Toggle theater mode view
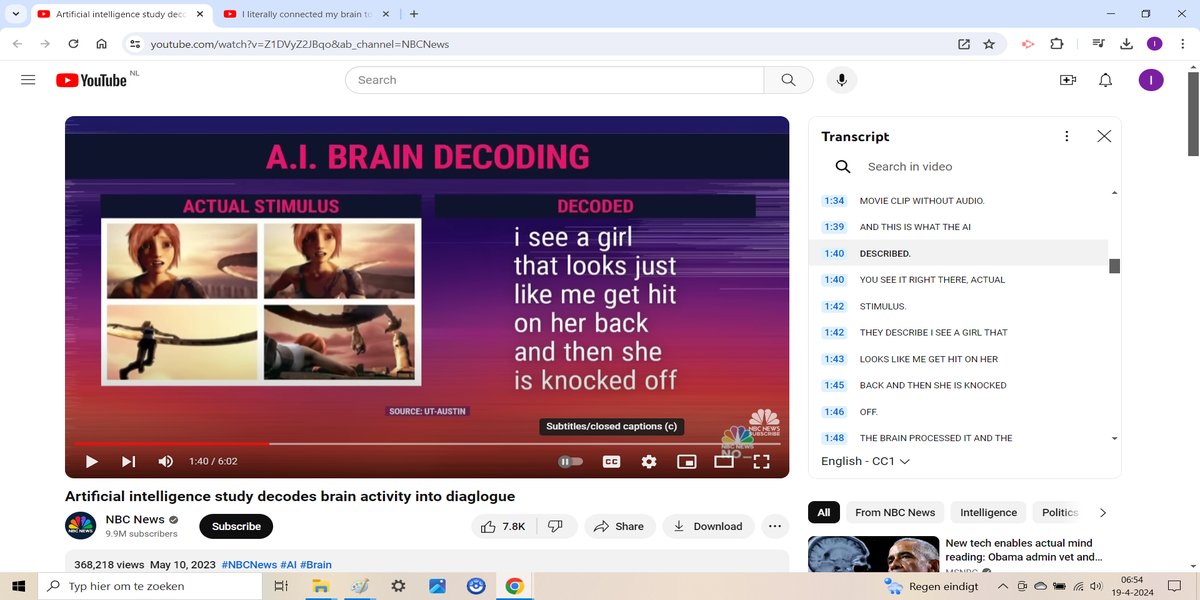Screen dimensions: 1200x600 click(x=724, y=461)
